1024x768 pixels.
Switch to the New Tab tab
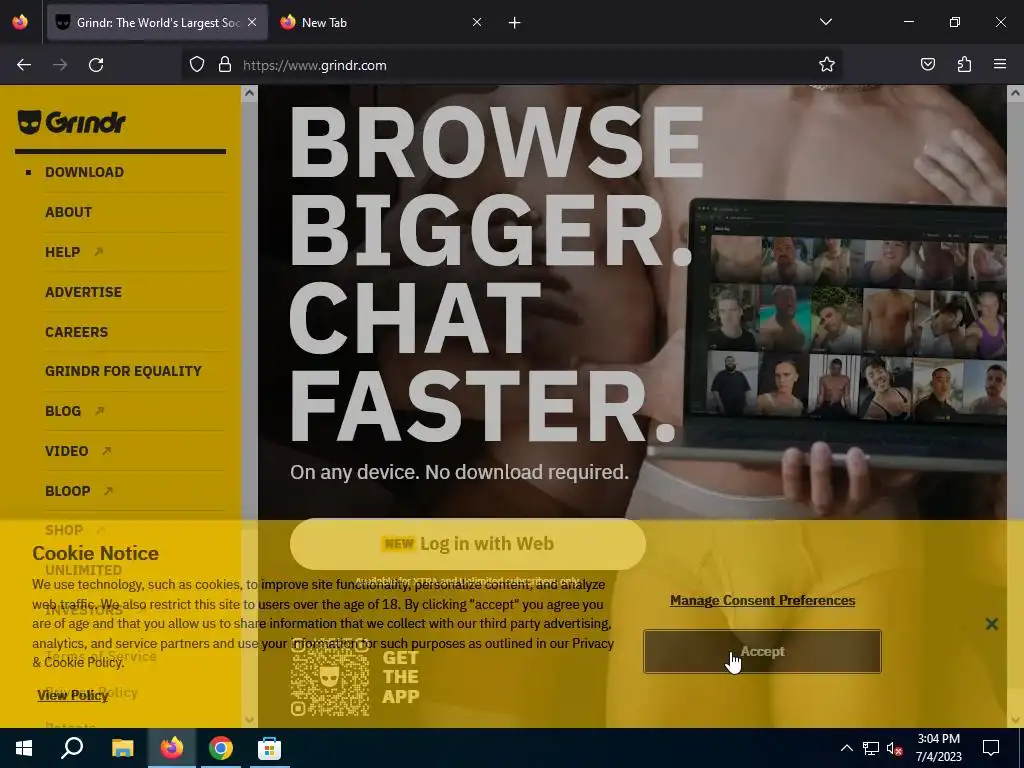pos(382,22)
